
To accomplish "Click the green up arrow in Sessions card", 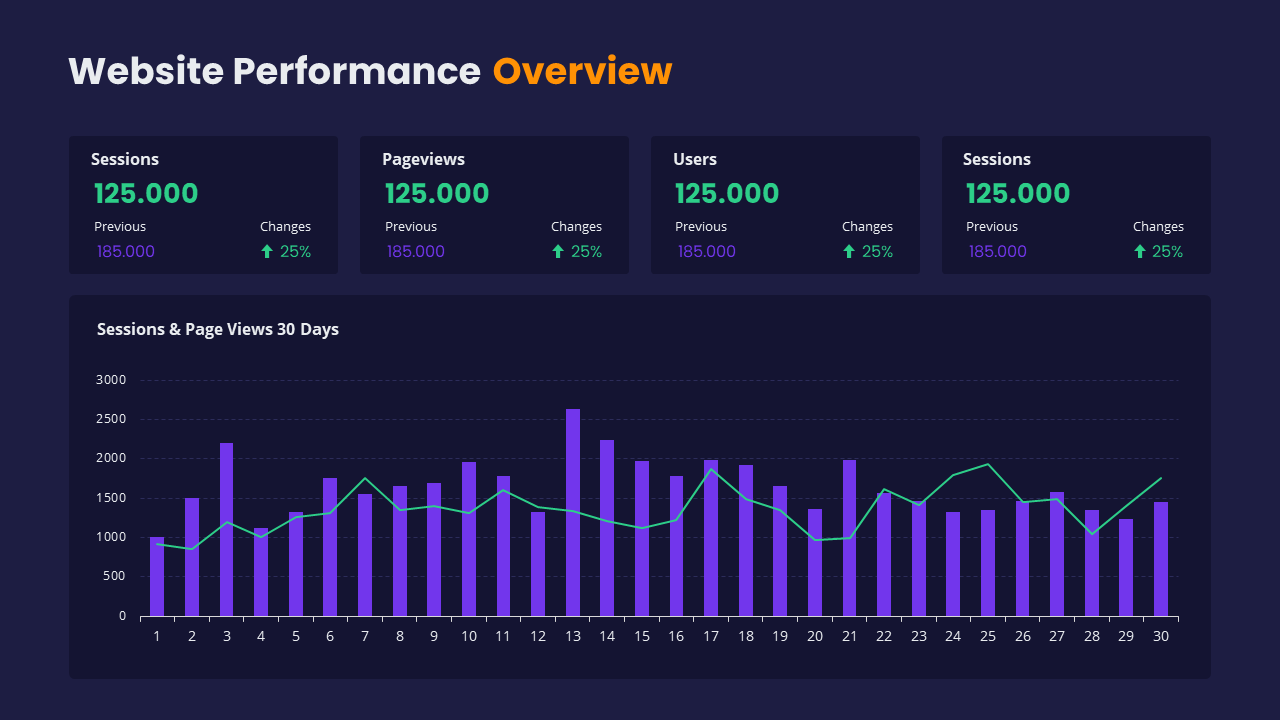I will click(268, 251).
